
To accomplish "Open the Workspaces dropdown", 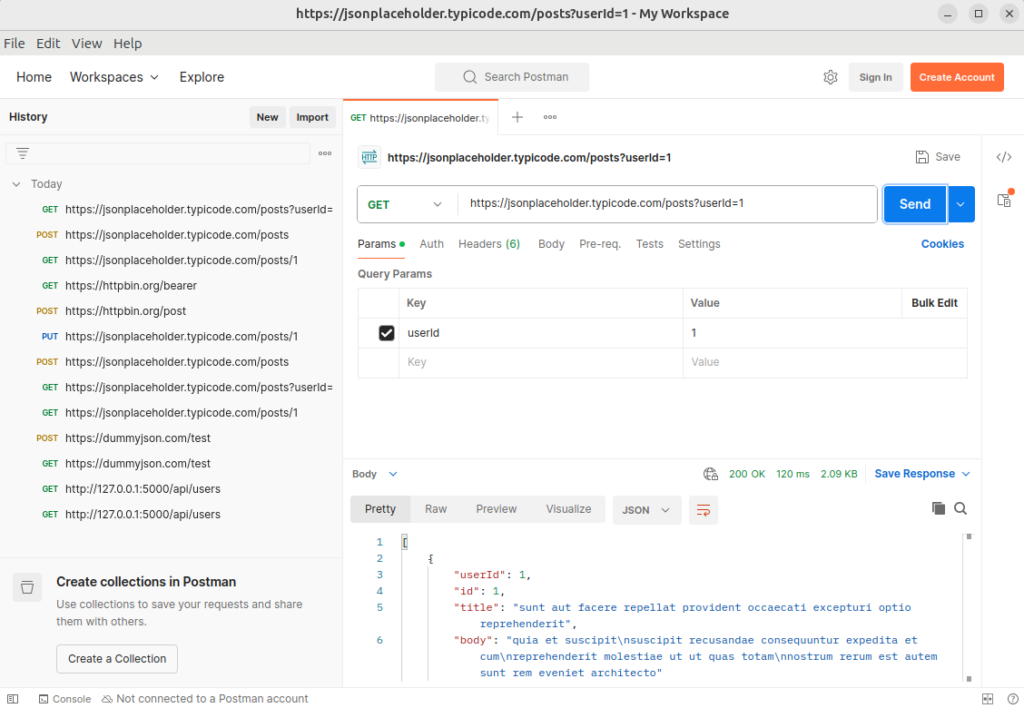I will pyautogui.click(x=114, y=77).
